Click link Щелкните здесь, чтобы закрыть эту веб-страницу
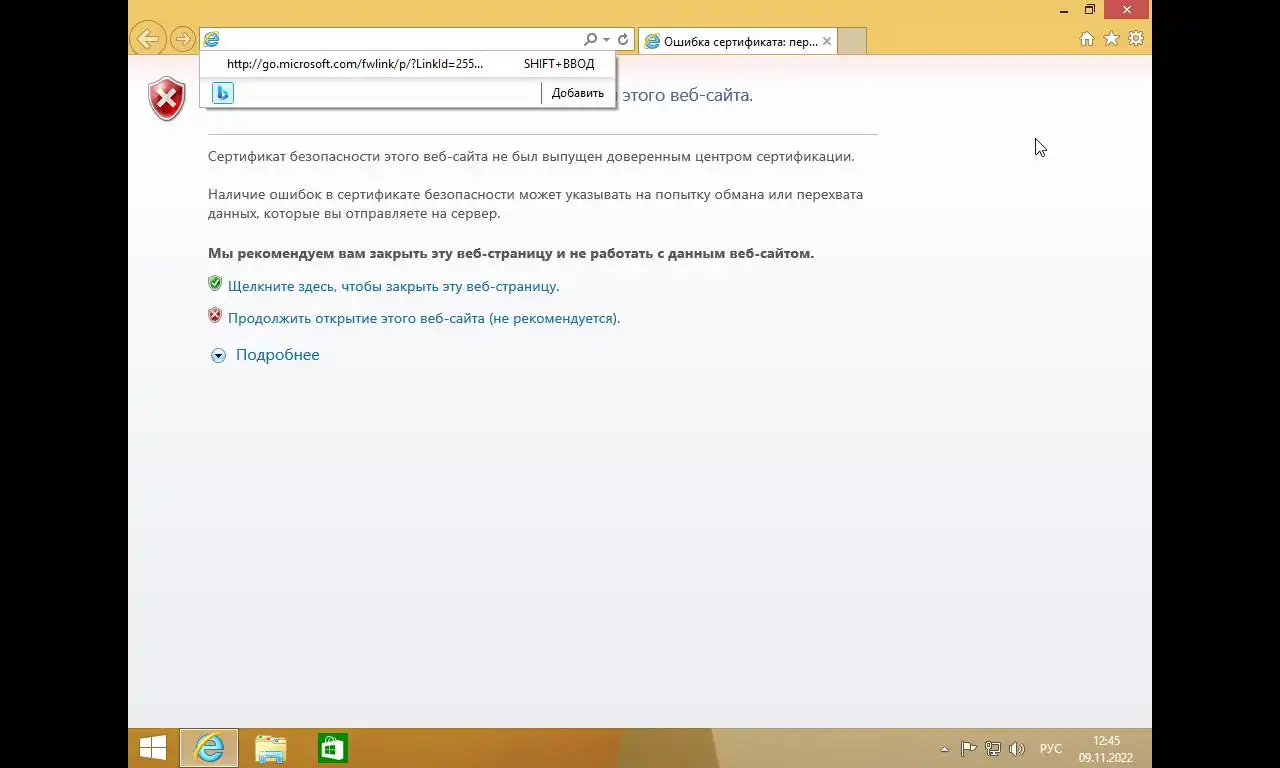 click(394, 286)
